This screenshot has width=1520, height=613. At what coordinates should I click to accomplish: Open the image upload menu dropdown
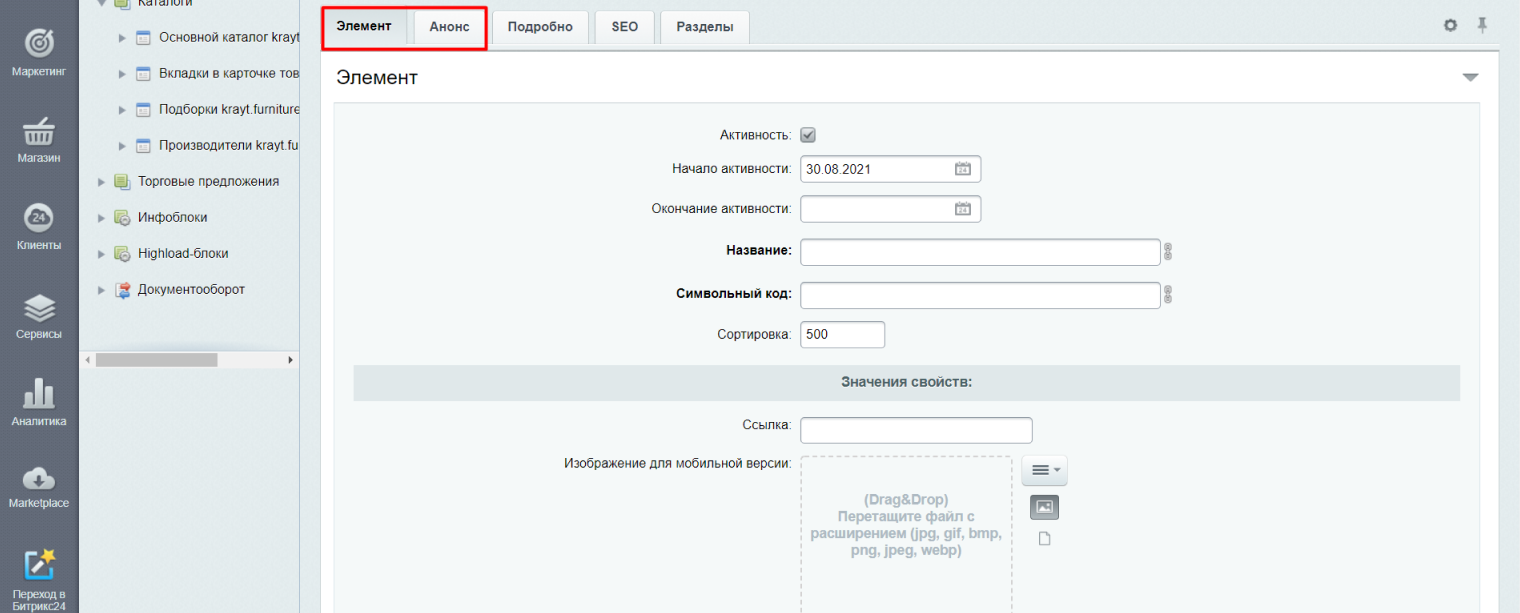1044,470
